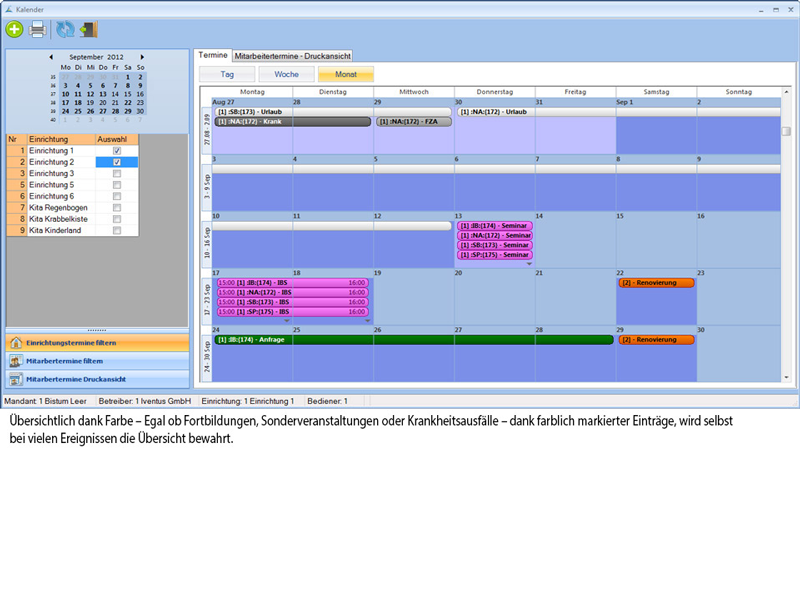800x600 pixels.
Task: Click the printer icon in toolbar
Action: [38, 28]
